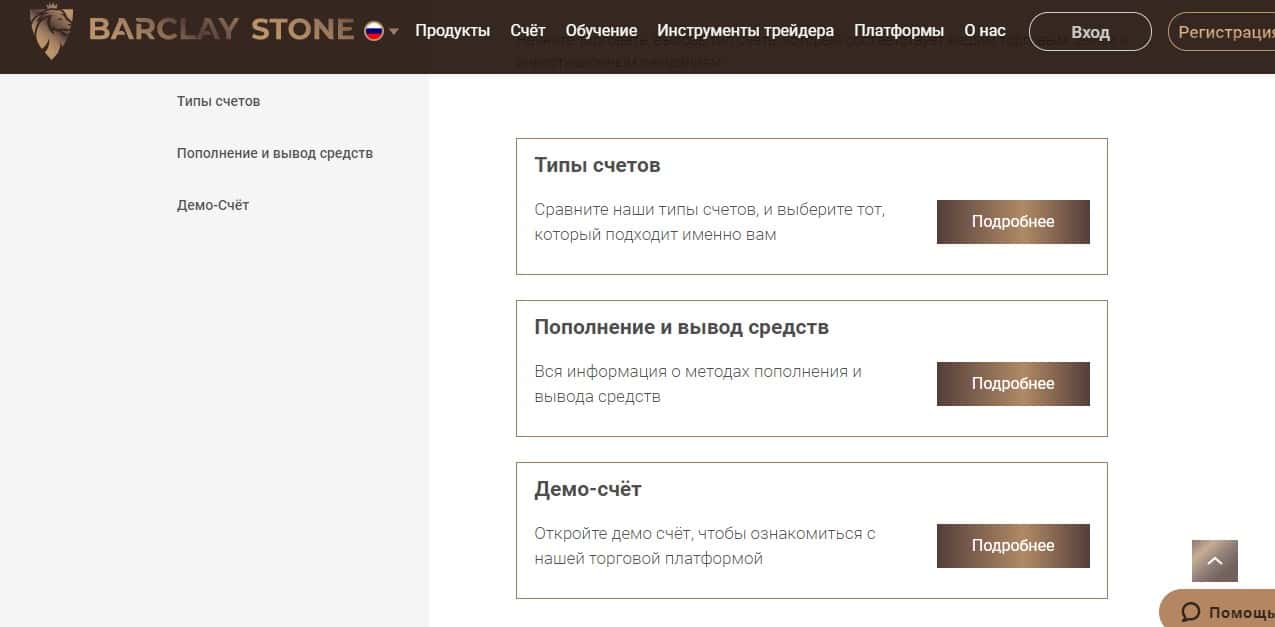The image size is (1275, 627).
Task: Select Демо-Счёт in the sidebar
Action: pos(213,205)
